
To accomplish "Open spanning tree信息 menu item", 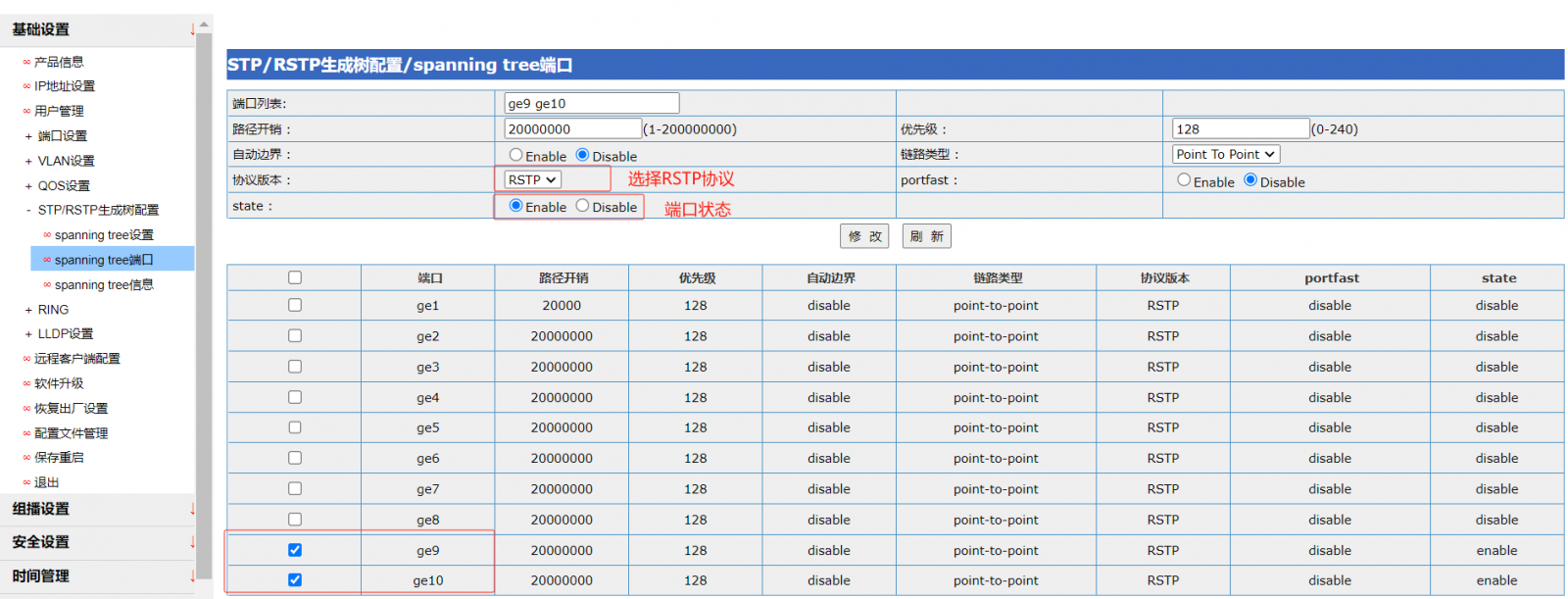I will click(104, 285).
